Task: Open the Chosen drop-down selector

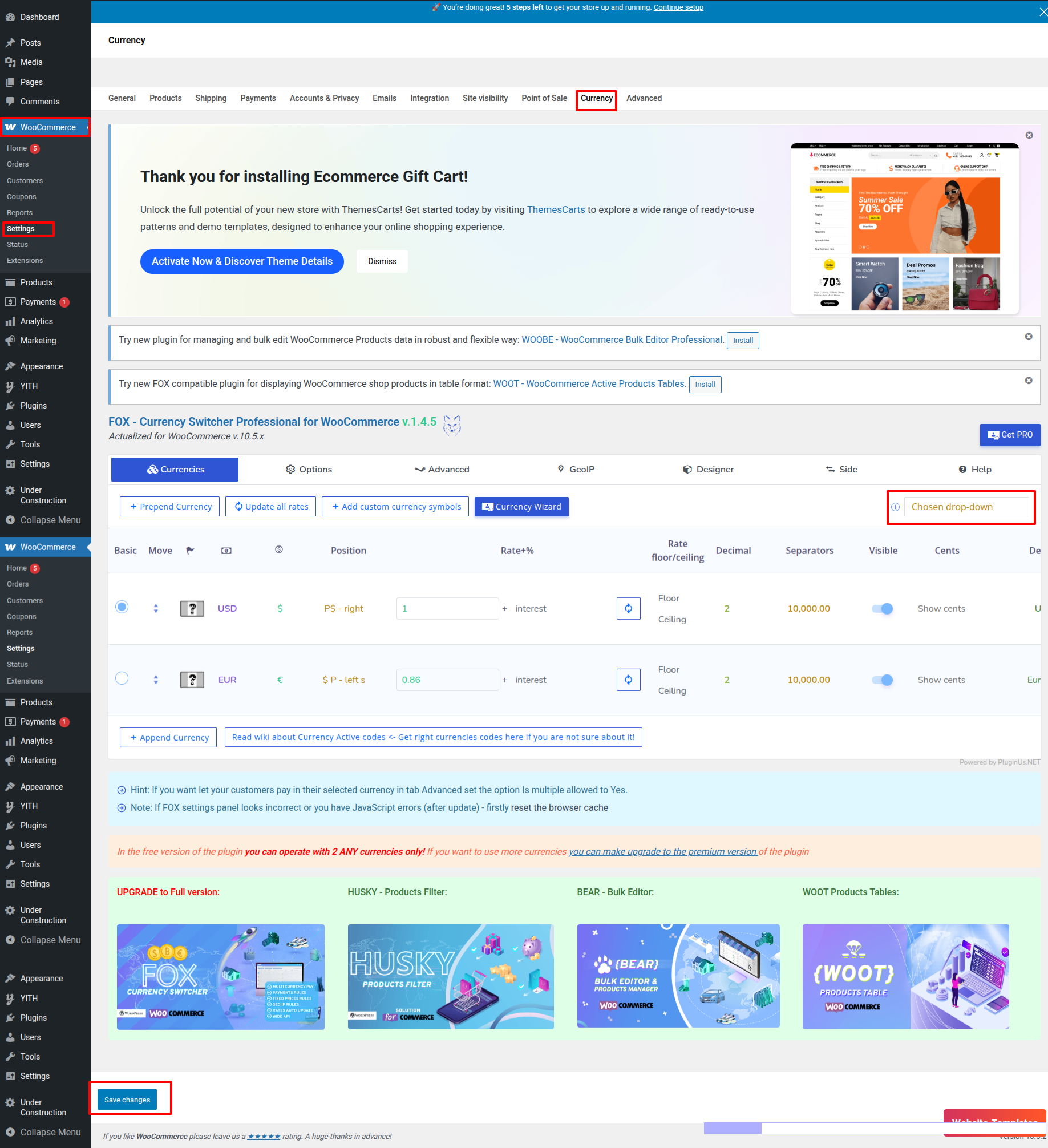Action: click(966, 507)
